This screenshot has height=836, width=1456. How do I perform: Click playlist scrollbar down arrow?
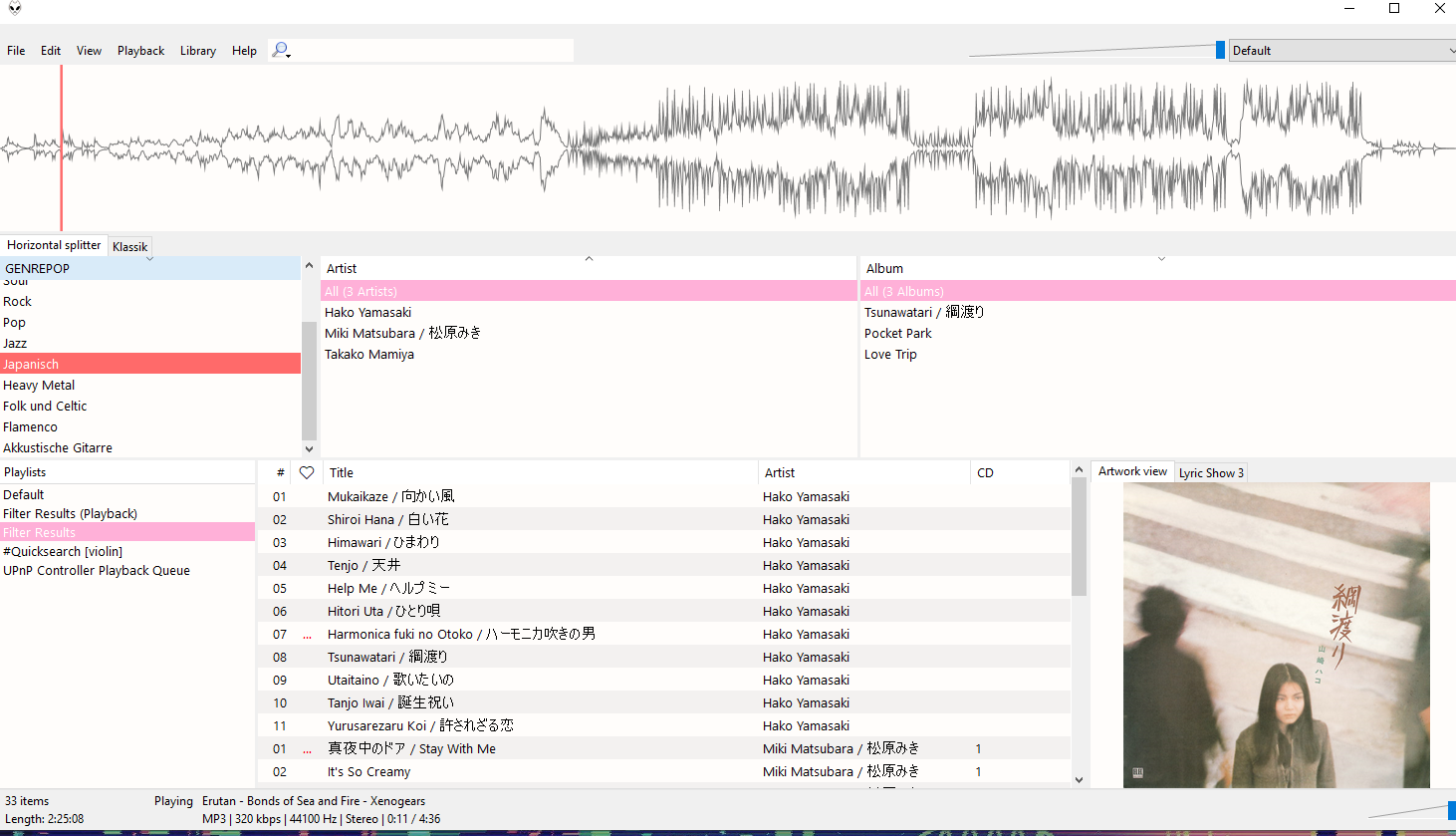pyautogui.click(x=1079, y=779)
